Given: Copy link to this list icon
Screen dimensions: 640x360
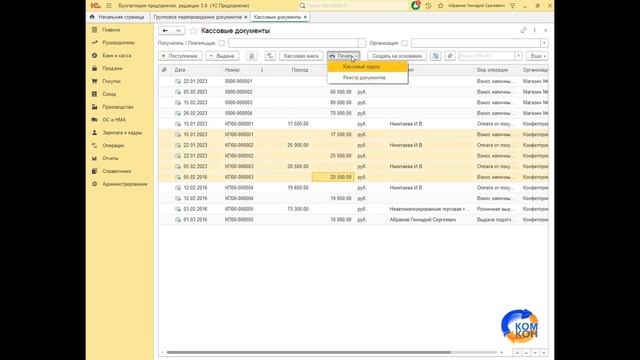Looking at the screenshot, I should [x=523, y=30].
